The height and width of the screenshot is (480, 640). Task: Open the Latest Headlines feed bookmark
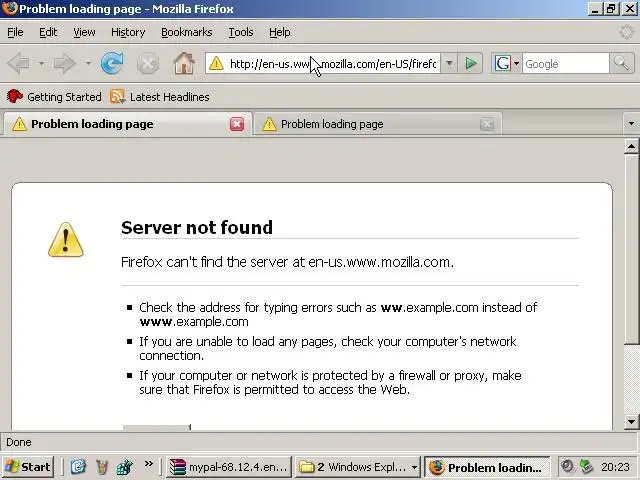click(160, 97)
